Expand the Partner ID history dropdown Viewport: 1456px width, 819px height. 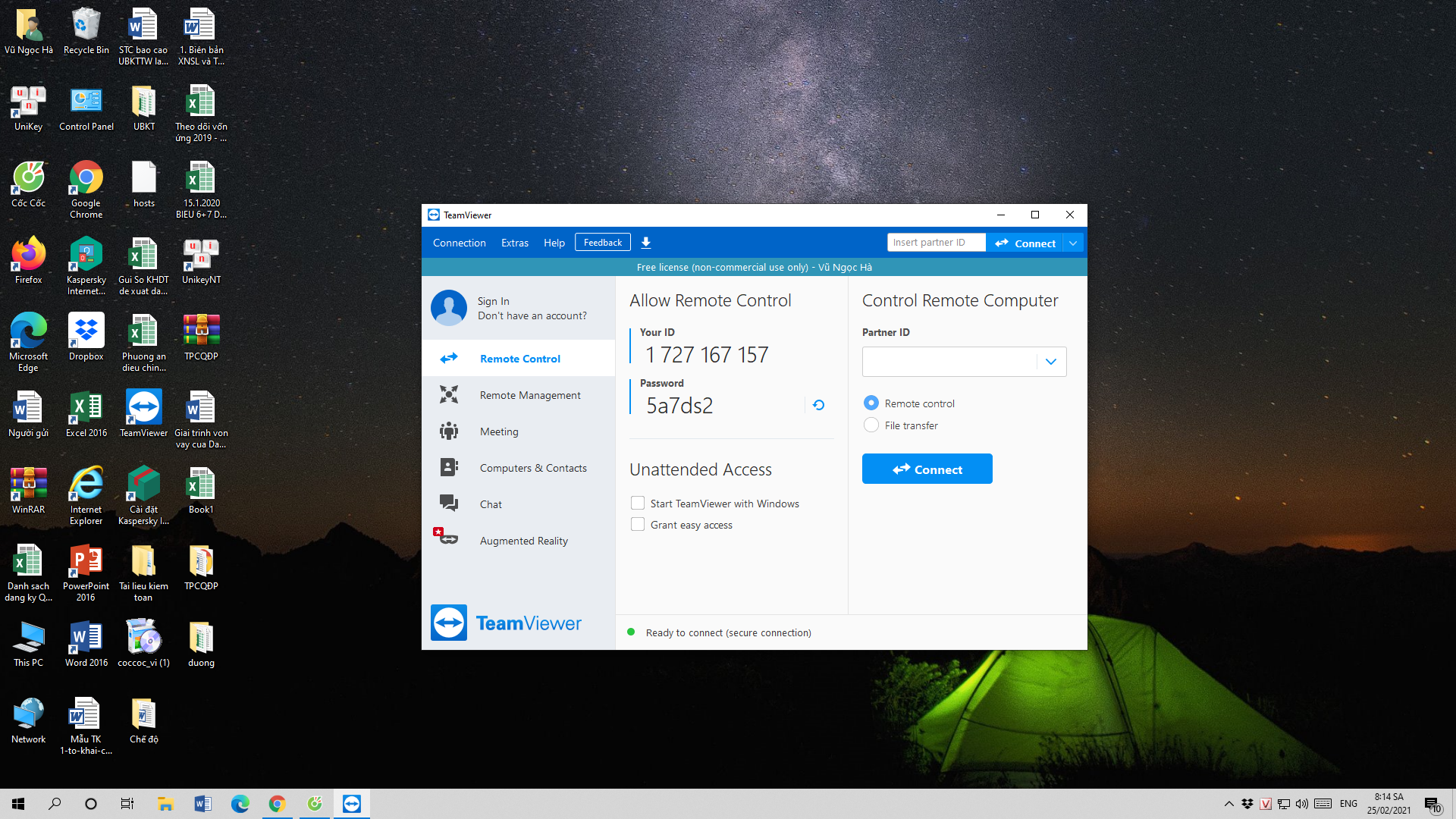point(1051,362)
